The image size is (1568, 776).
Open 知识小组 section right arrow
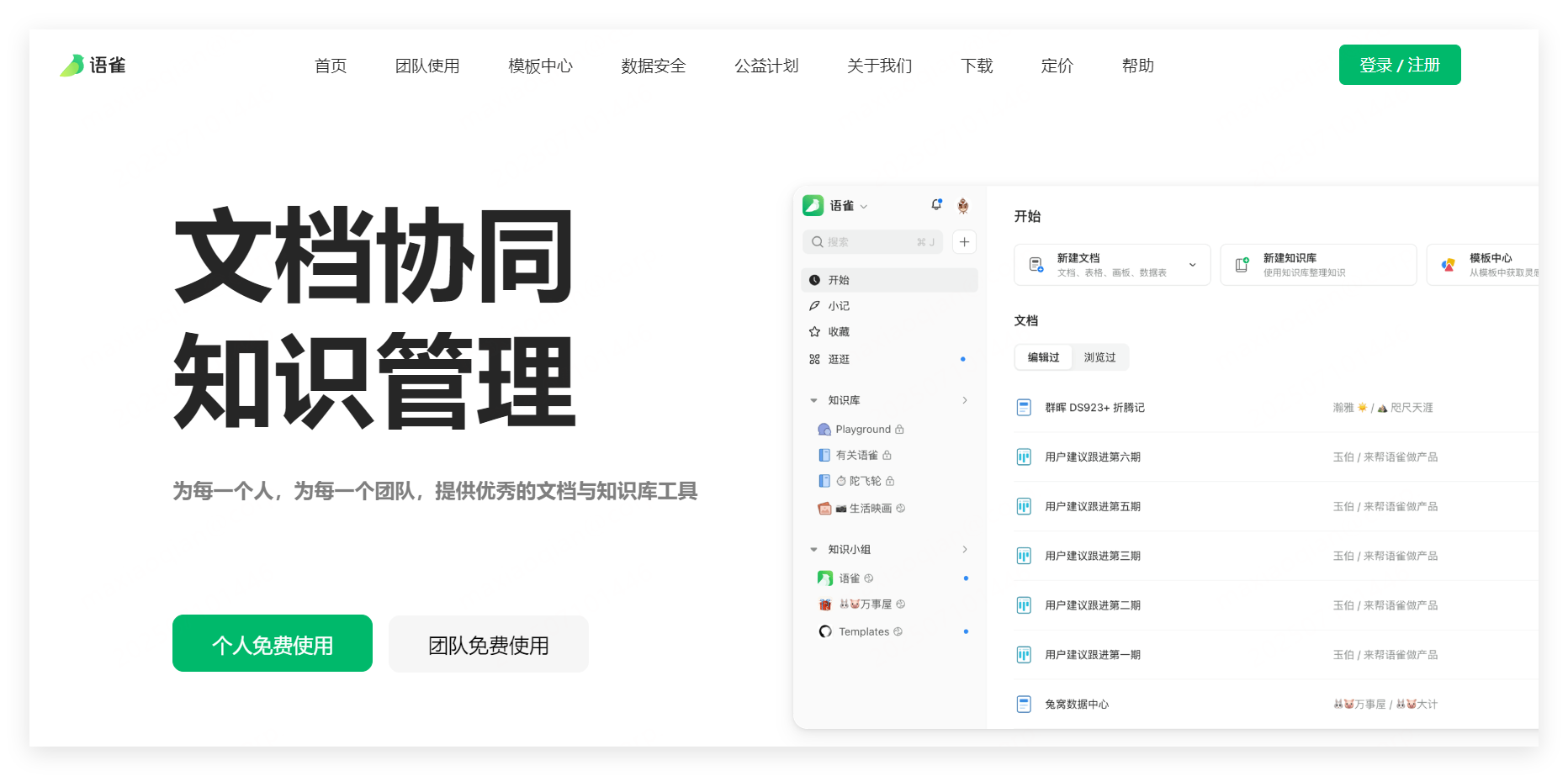coord(965,550)
